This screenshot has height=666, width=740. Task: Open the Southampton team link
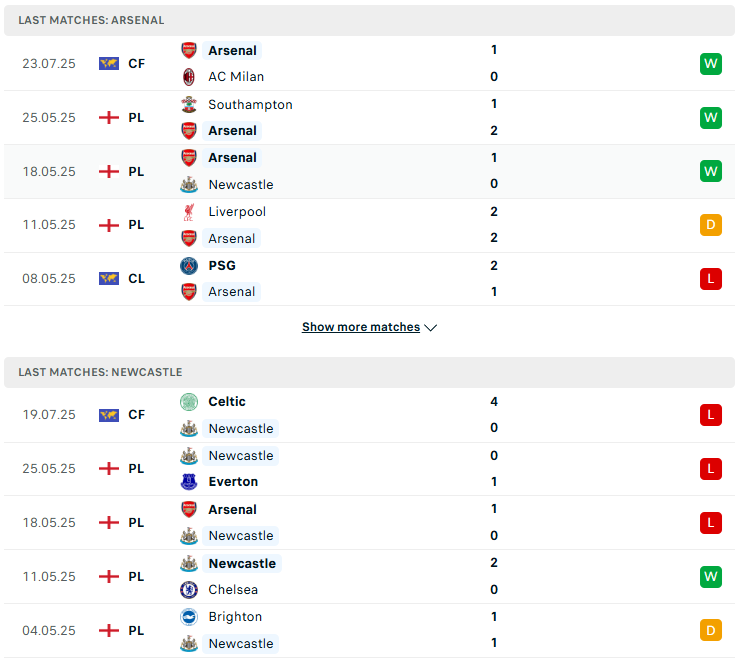pyautogui.click(x=250, y=105)
